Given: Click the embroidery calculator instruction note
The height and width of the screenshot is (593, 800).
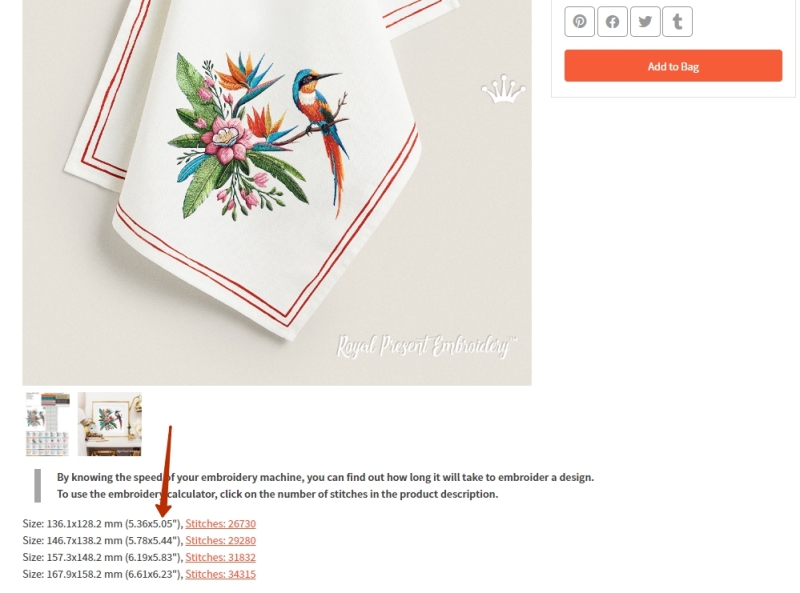Looking at the screenshot, I should coord(326,485).
